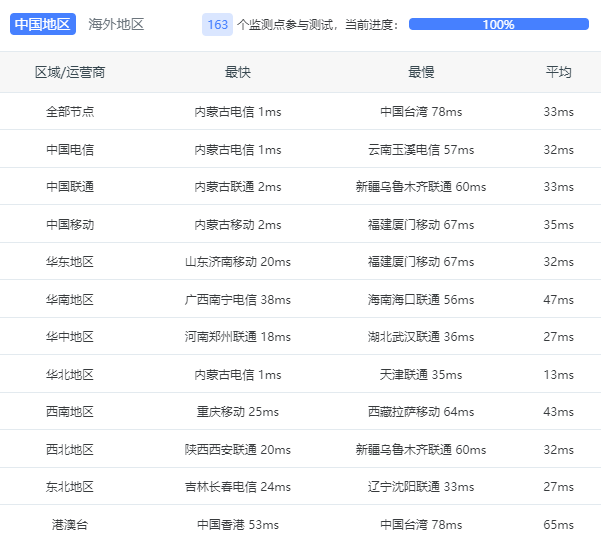Click the 平均 column header
The width and height of the screenshot is (601, 541).
coord(558,72)
